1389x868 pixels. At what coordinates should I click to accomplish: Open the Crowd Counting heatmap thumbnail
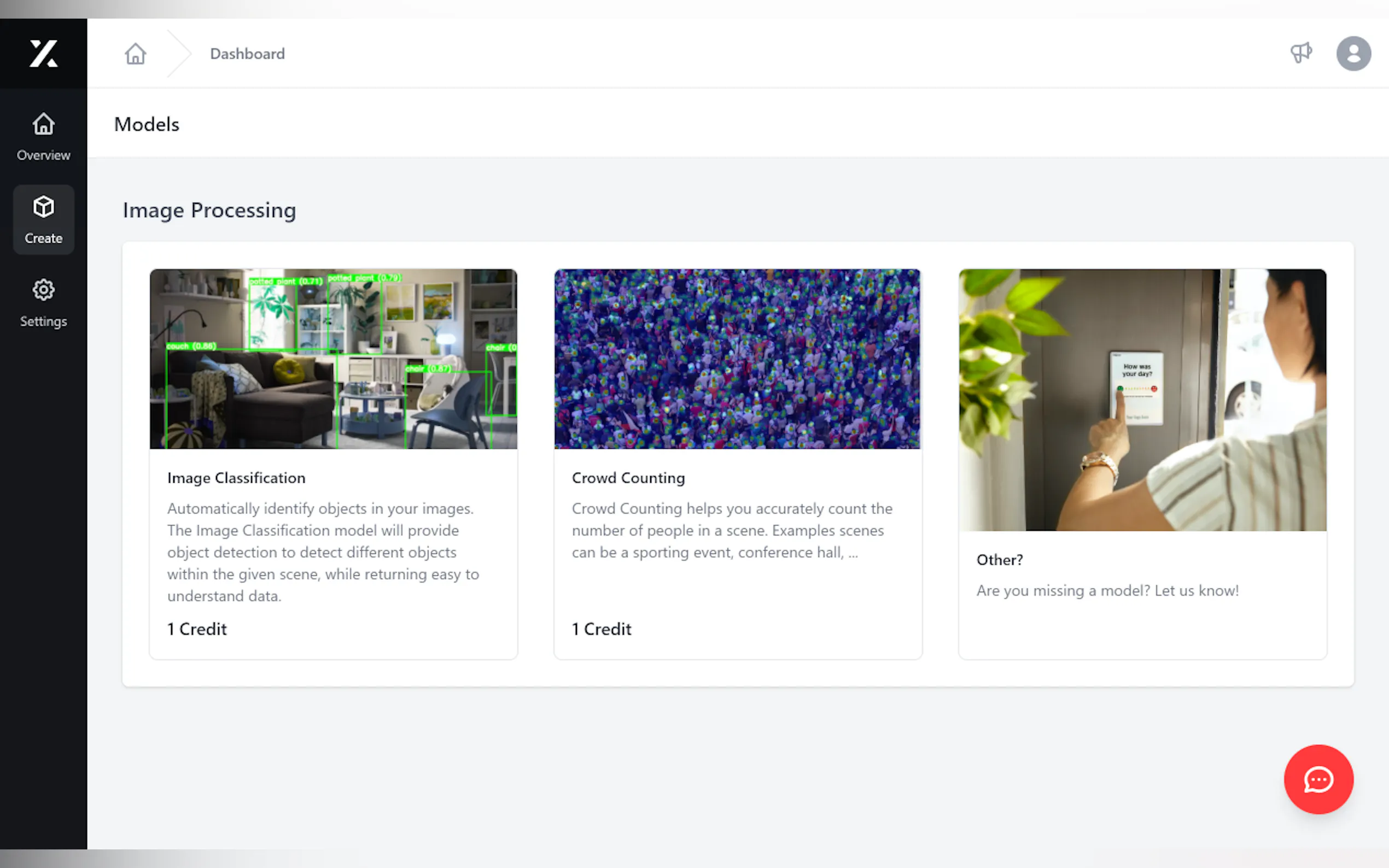738,359
